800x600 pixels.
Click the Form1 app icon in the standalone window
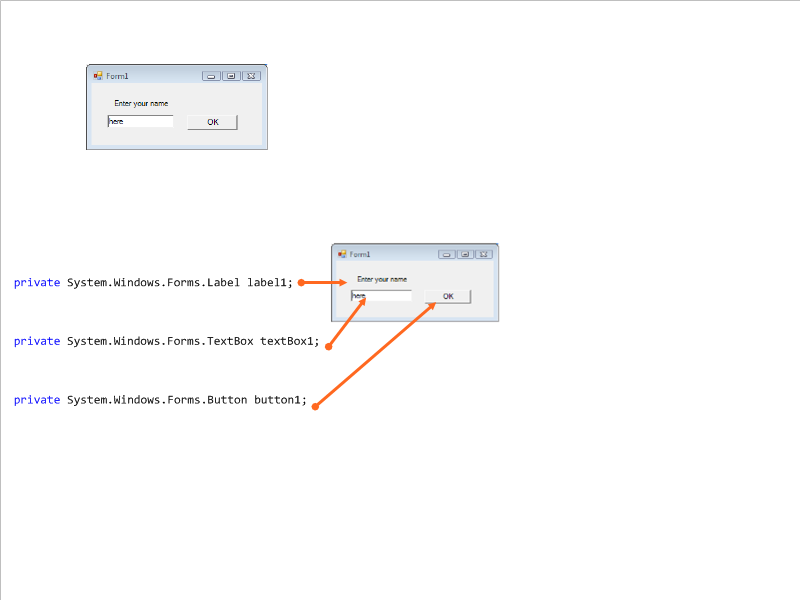pos(98,76)
